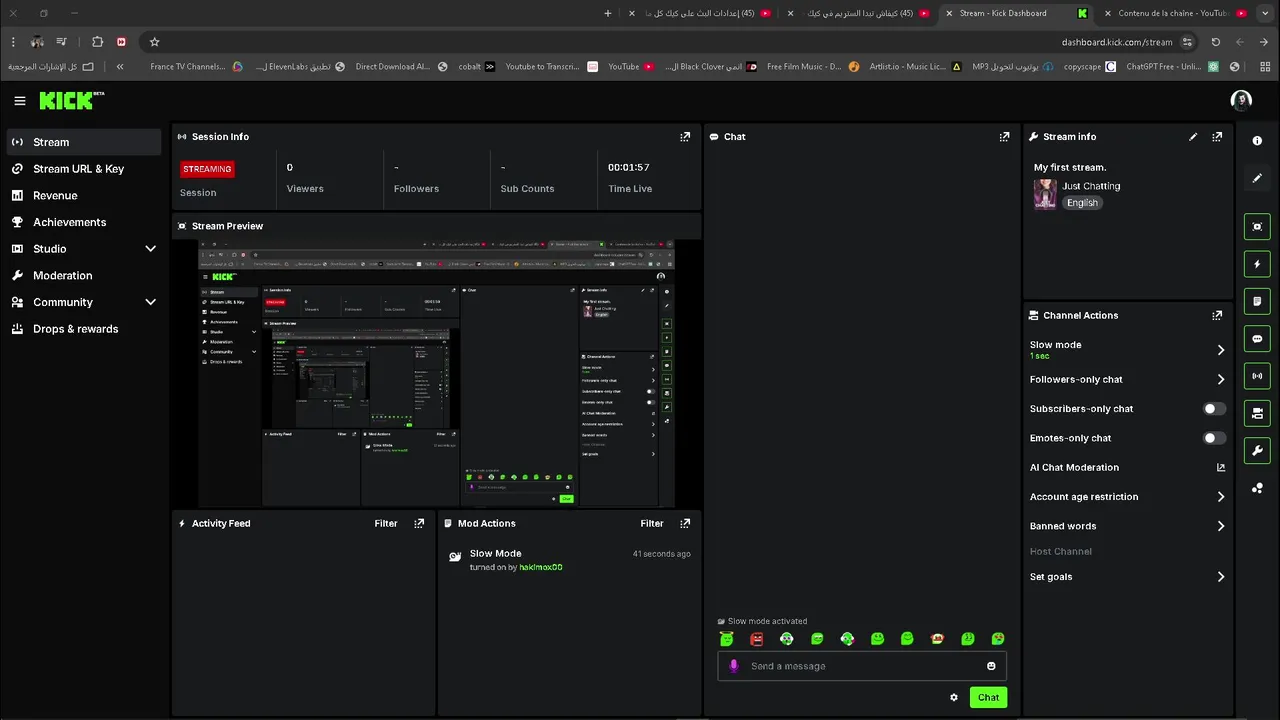Toggle the document widget icon in right sidebar
Image resolution: width=1280 pixels, height=720 pixels.
[1257, 301]
